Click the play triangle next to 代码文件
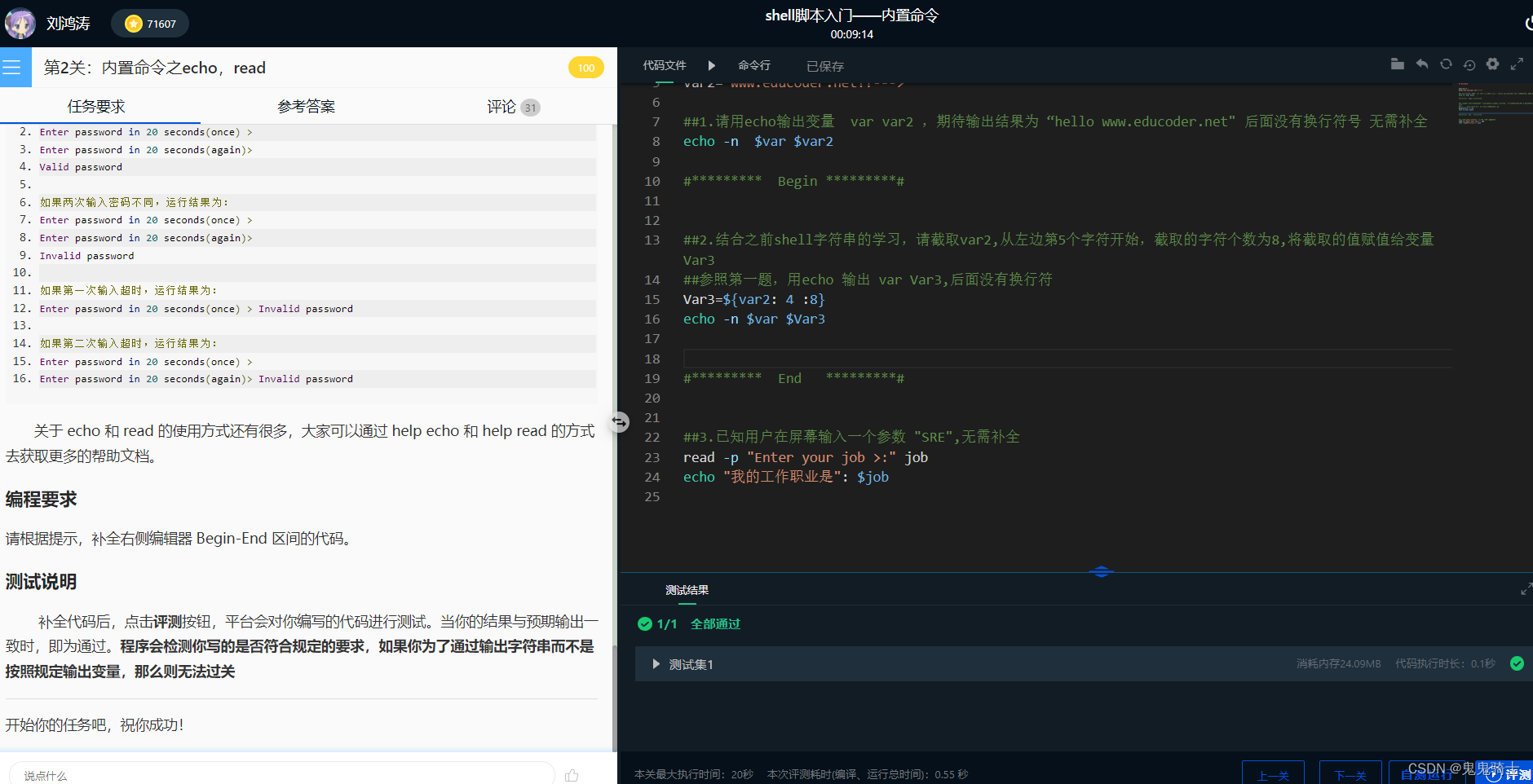This screenshot has height=784, width=1533. [711, 65]
